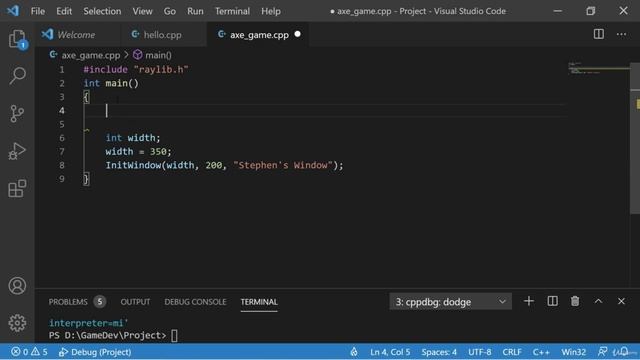Click the closing brace on line 9
The height and width of the screenshot is (360, 640).
tap(86, 179)
